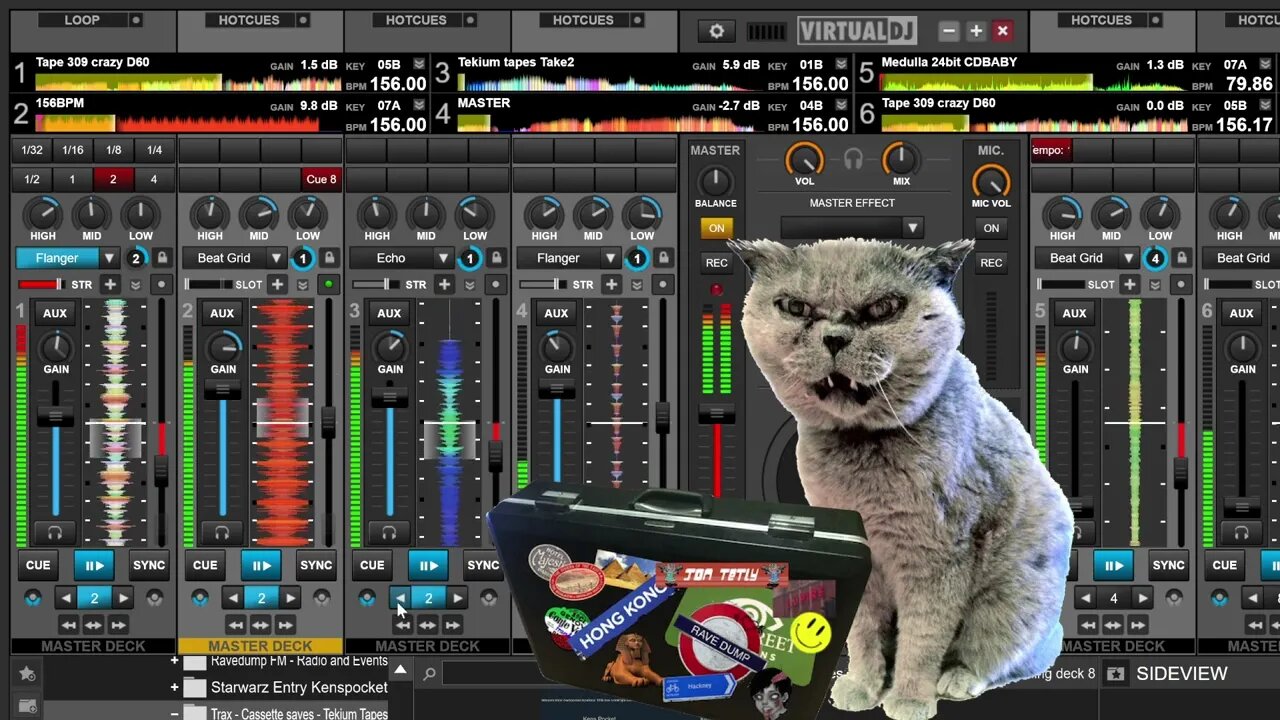Toggle deck 1 effect enable dot button

(162, 284)
